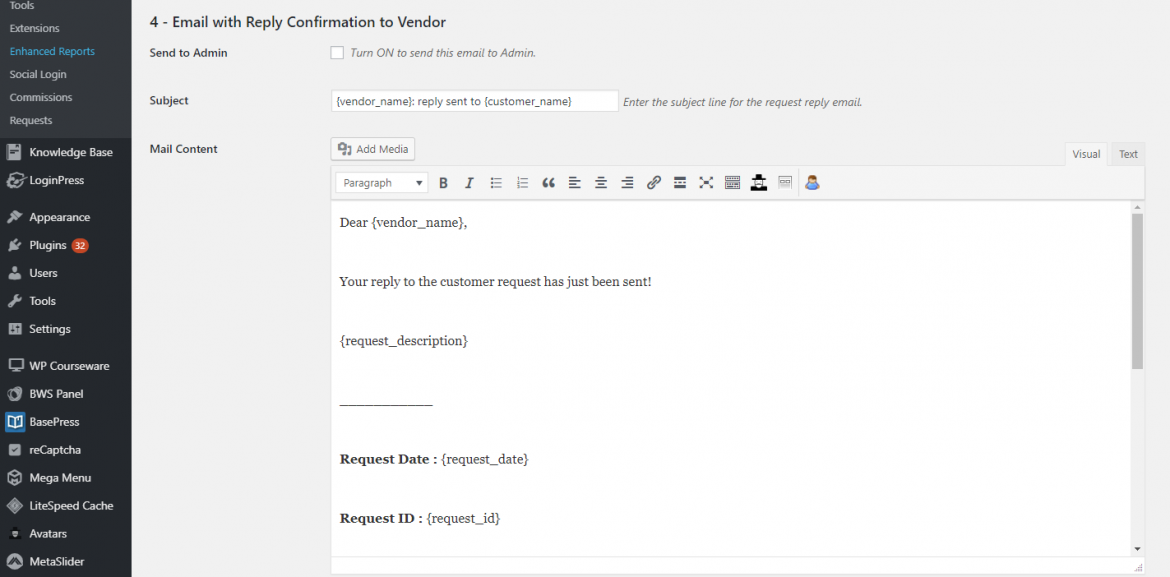
Task: Switch to the Text editor tab
Action: click(1127, 154)
